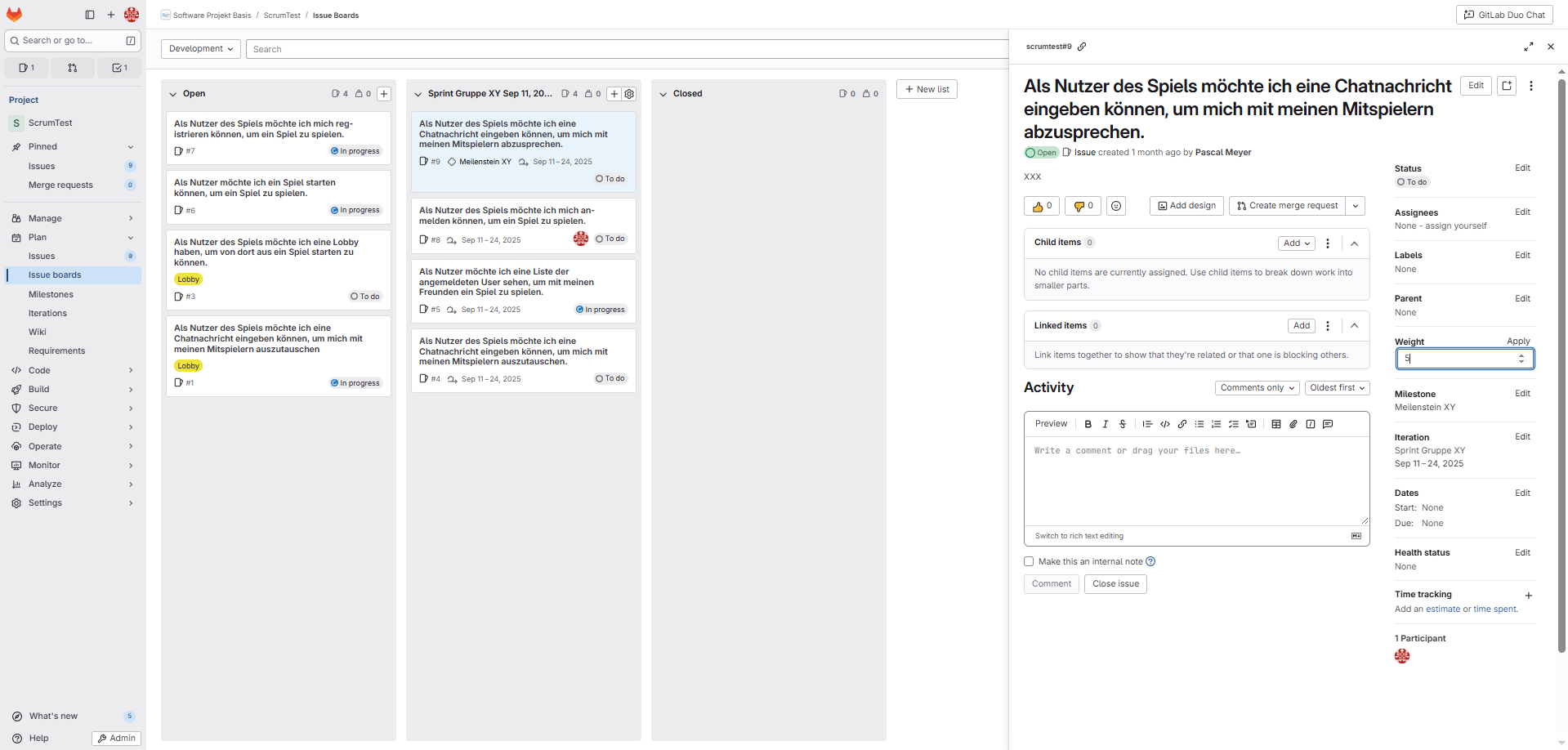Collapse the Open board list
Viewport: 1568px width, 750px height.
pos(172,94)
